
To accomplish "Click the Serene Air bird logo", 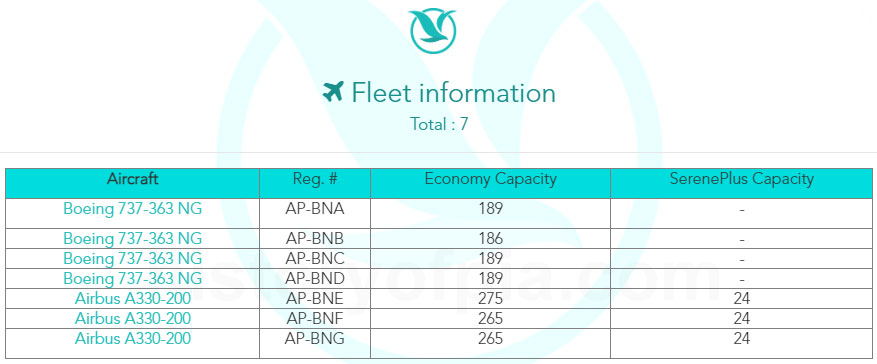I will [432, 31].
